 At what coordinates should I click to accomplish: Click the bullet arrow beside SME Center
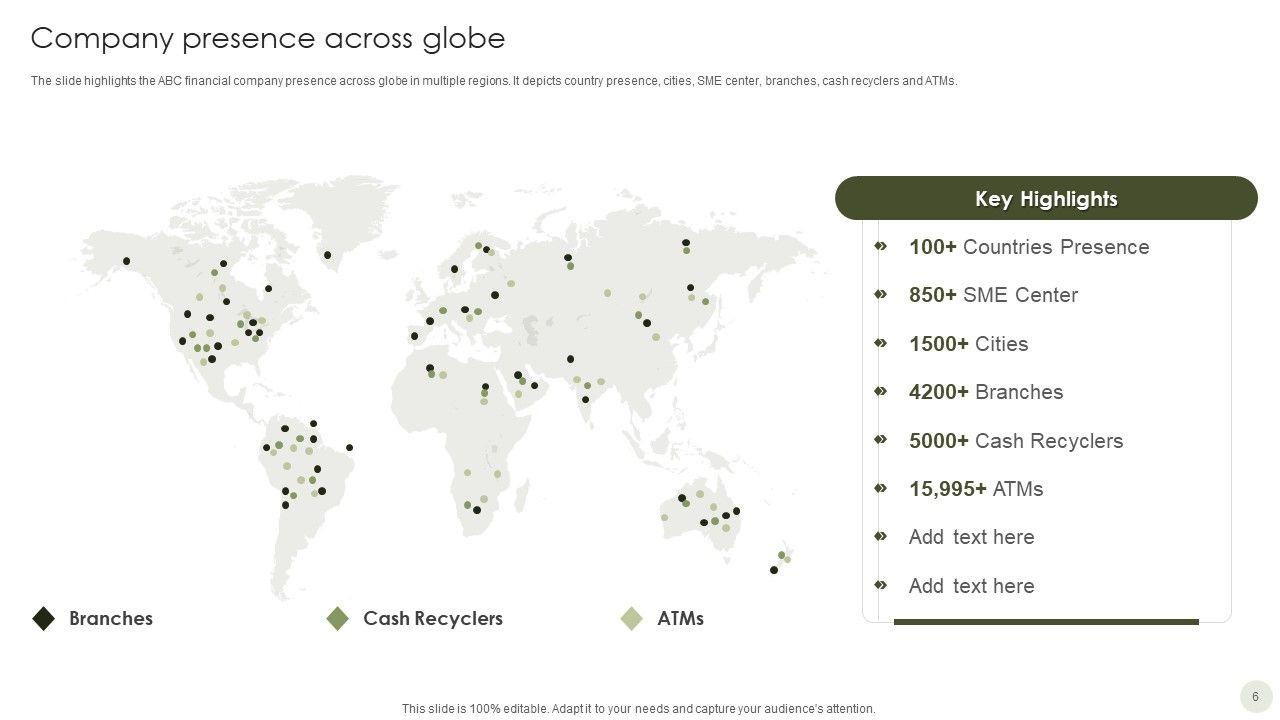(x=881, y=294)
